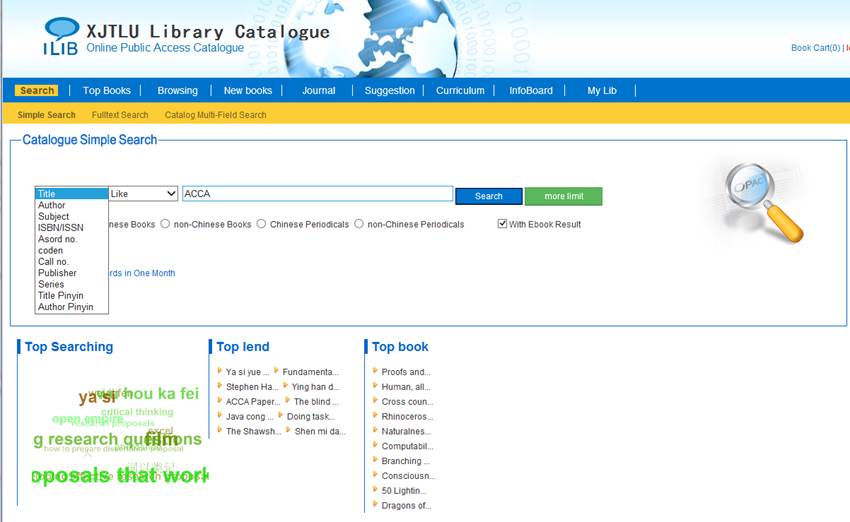
Task: Choose Title Pinyin option in dropdown list
Action: (x=72, y=295)
